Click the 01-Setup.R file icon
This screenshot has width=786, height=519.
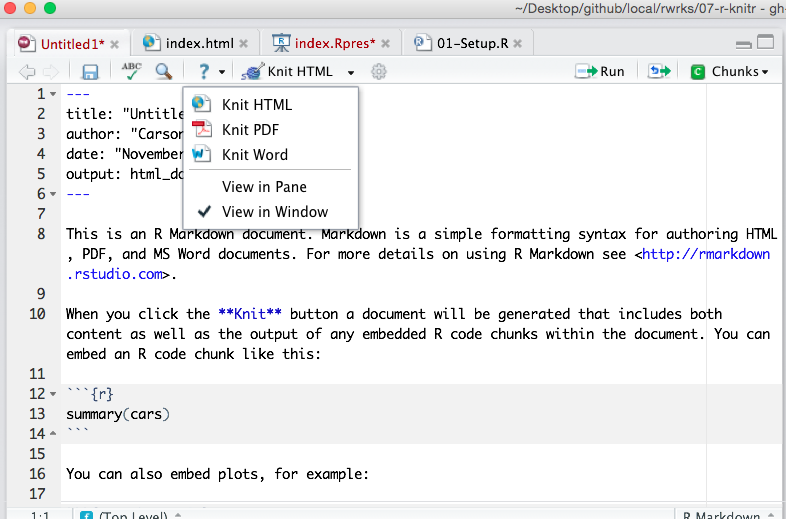pos(423,43)
